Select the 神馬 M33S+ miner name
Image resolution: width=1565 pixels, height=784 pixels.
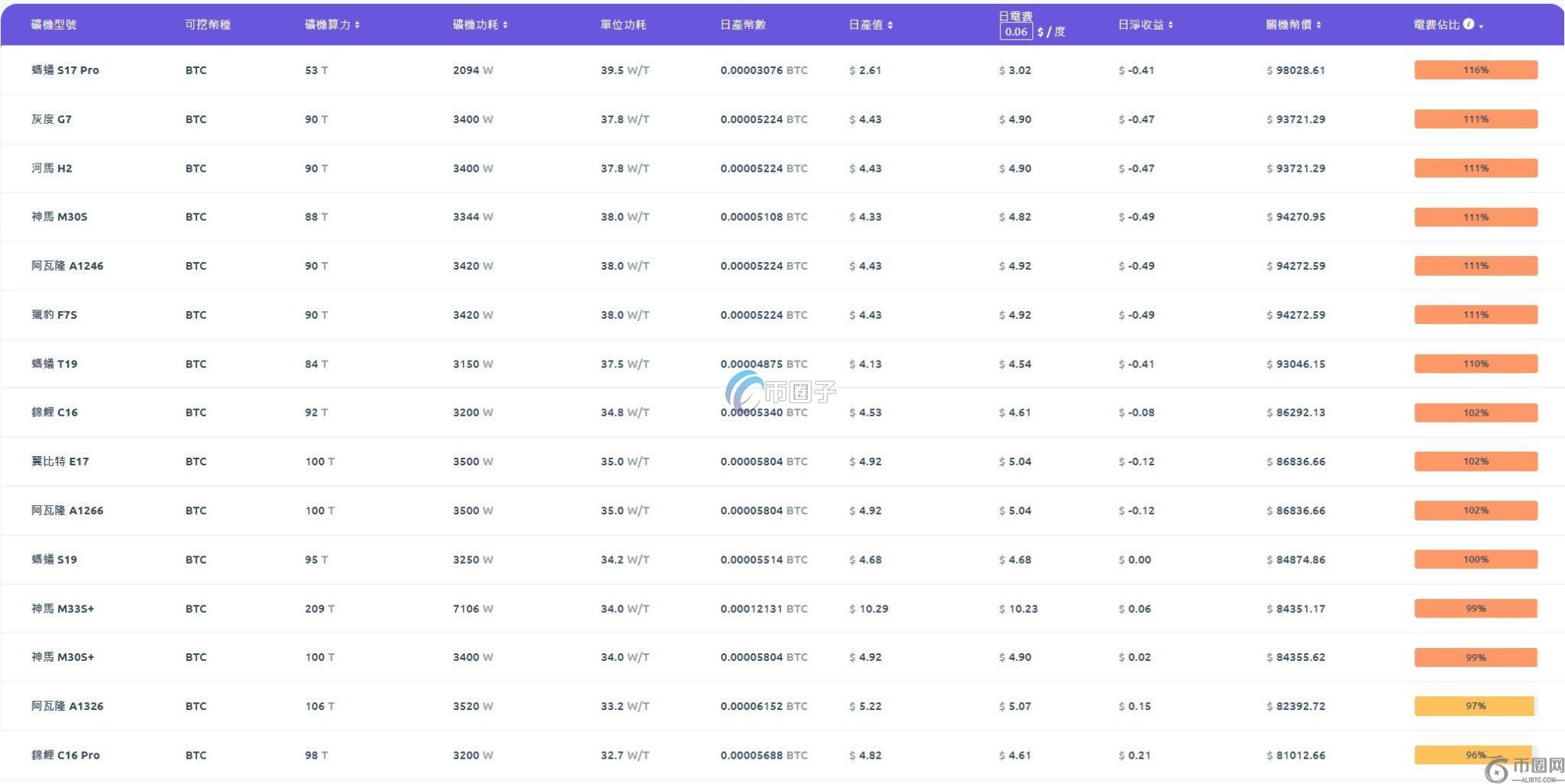tap(63, 609)
